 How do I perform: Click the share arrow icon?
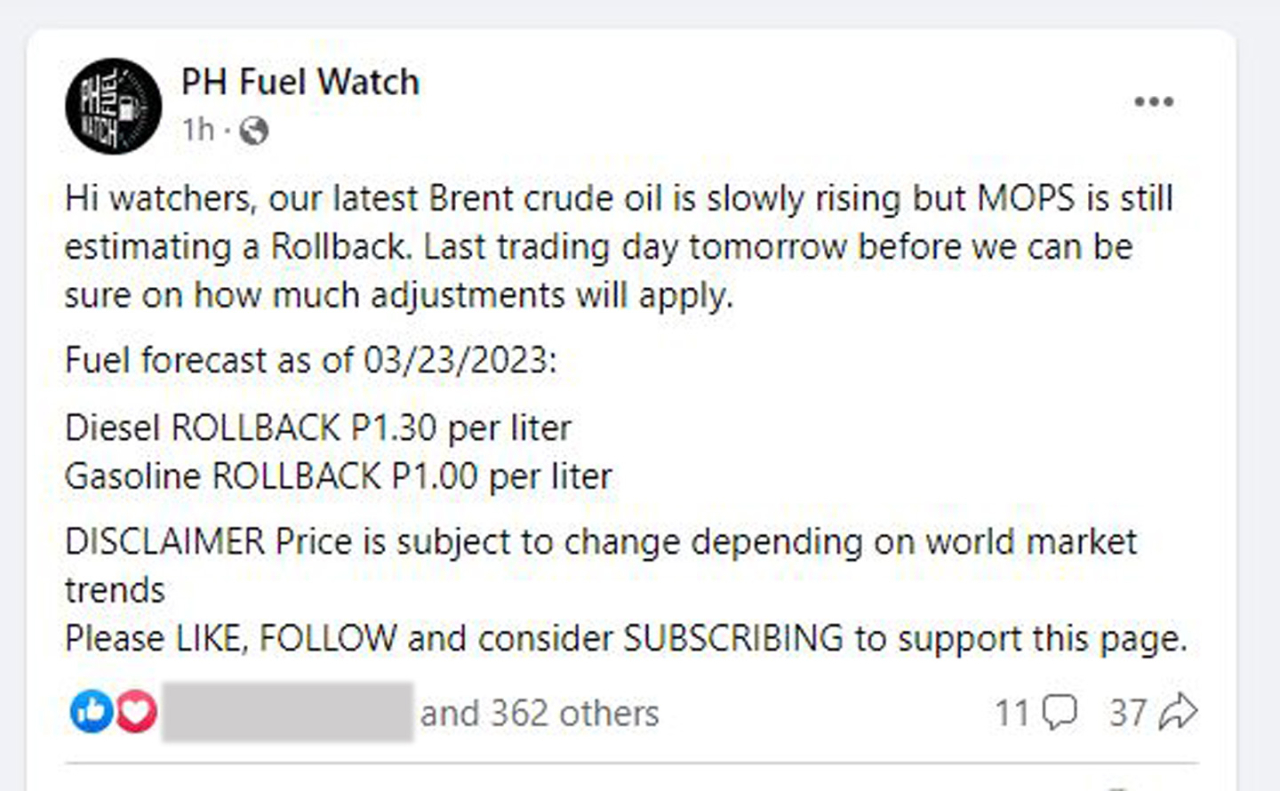click(1180, 712)
